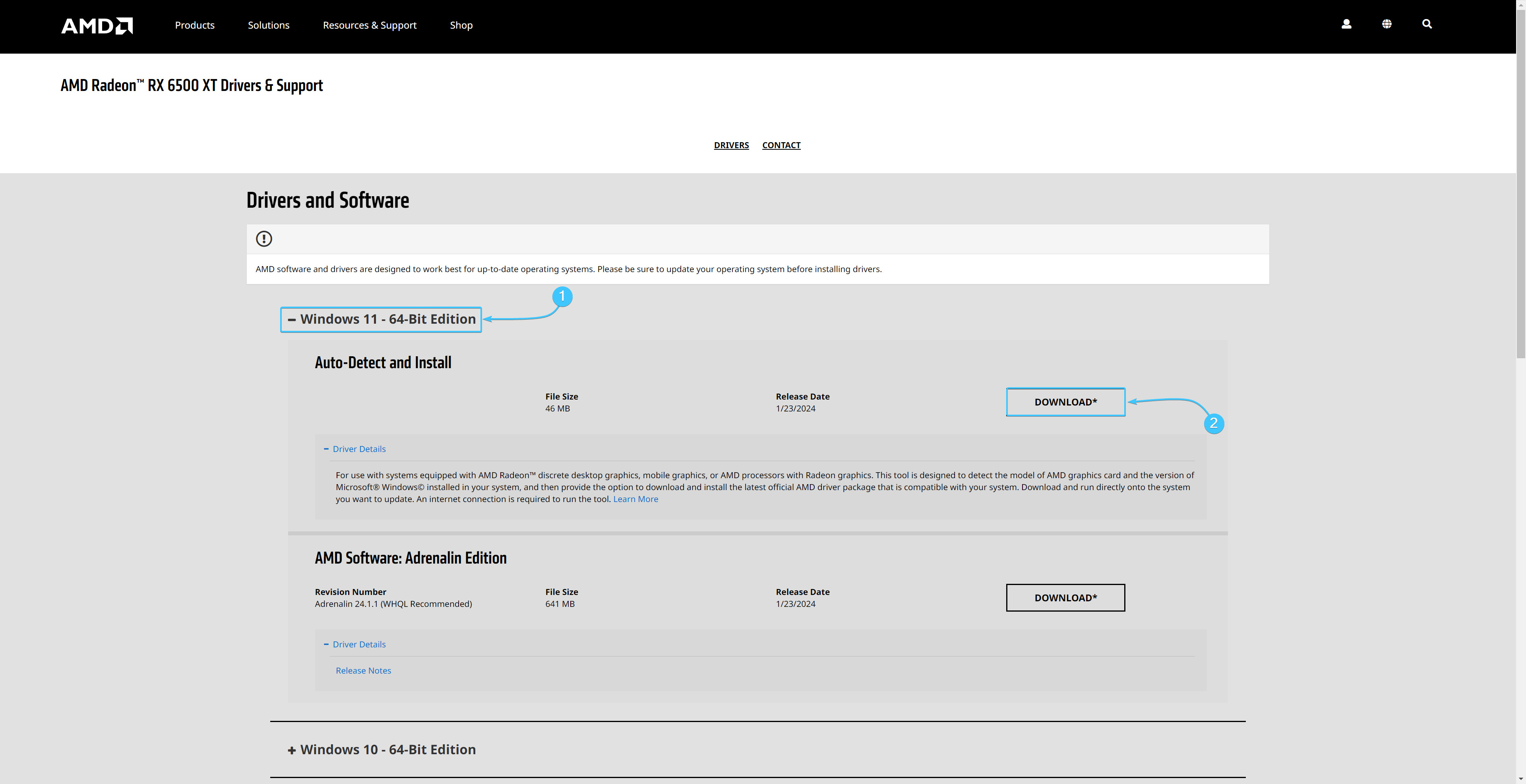Image resolution: width=1526 pixels, height=784 pixels.
Task: Switch to the DRIVERS tab link
Action: [731, 145]
